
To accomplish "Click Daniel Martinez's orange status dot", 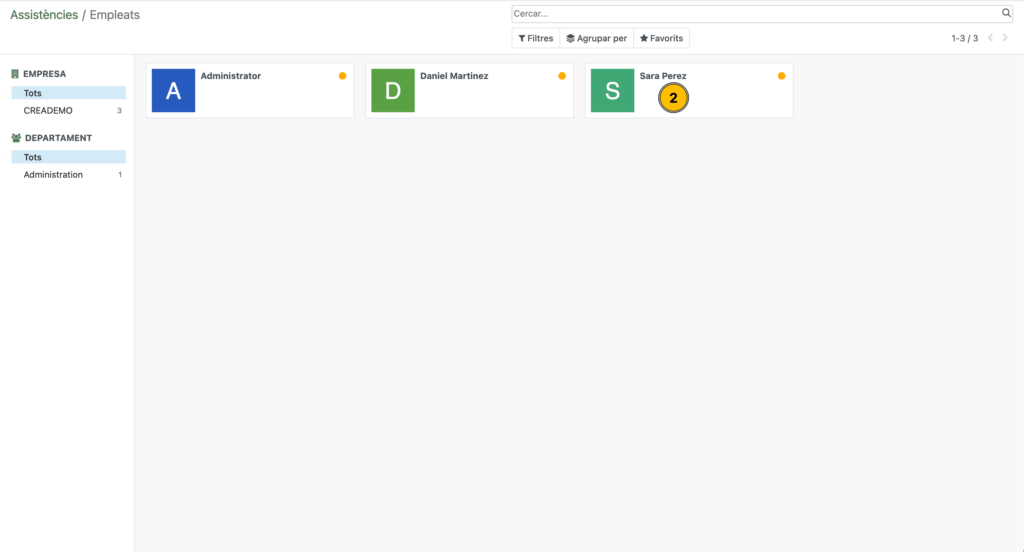I will point(562,76).
